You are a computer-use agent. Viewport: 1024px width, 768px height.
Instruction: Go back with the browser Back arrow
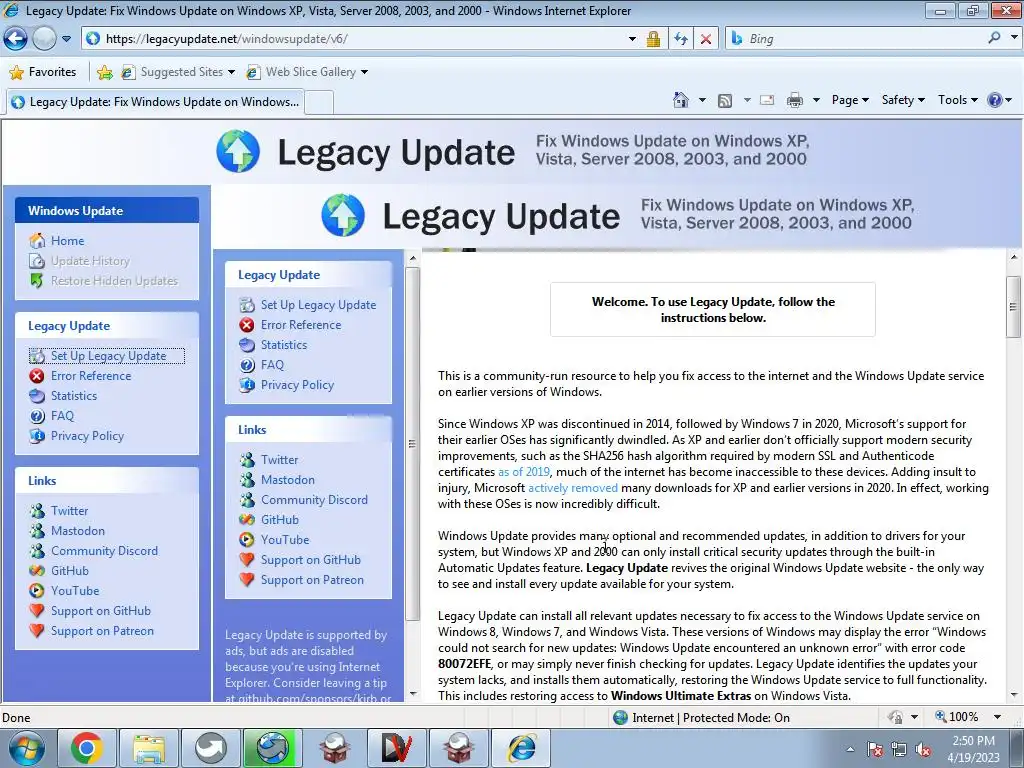pos(16,39)
